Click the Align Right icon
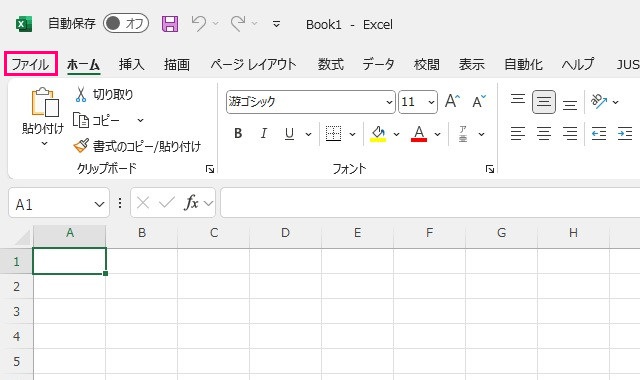The image size is (640, 380). [x=570, y=133]
